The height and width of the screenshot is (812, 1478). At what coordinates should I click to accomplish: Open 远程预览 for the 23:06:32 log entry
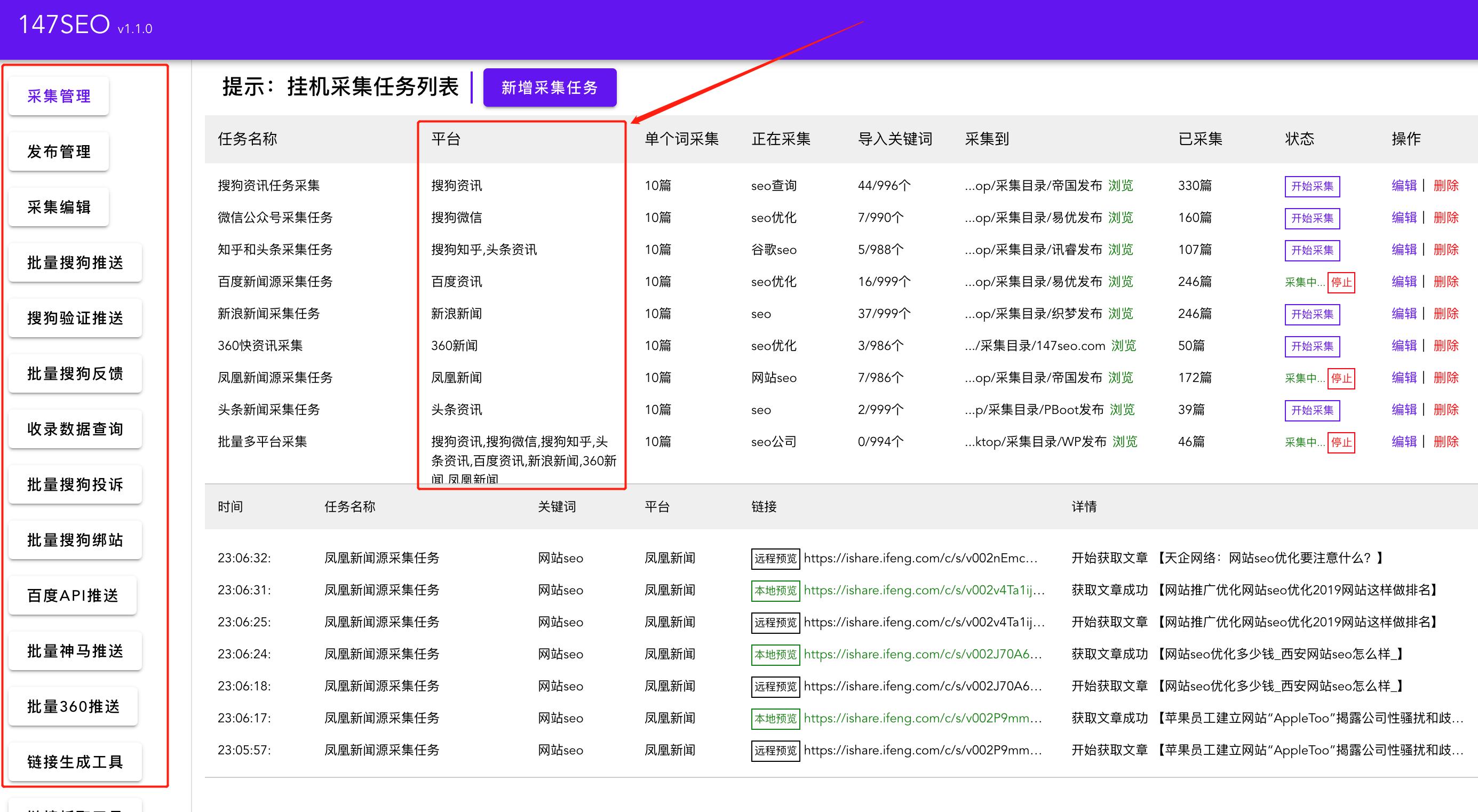776,559
